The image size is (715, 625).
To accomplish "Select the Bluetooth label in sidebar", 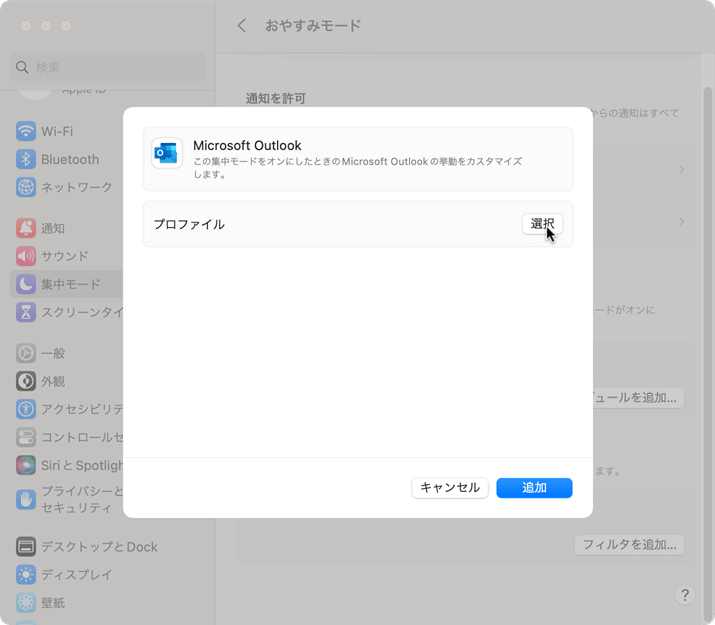I will [x=70, y=160].
